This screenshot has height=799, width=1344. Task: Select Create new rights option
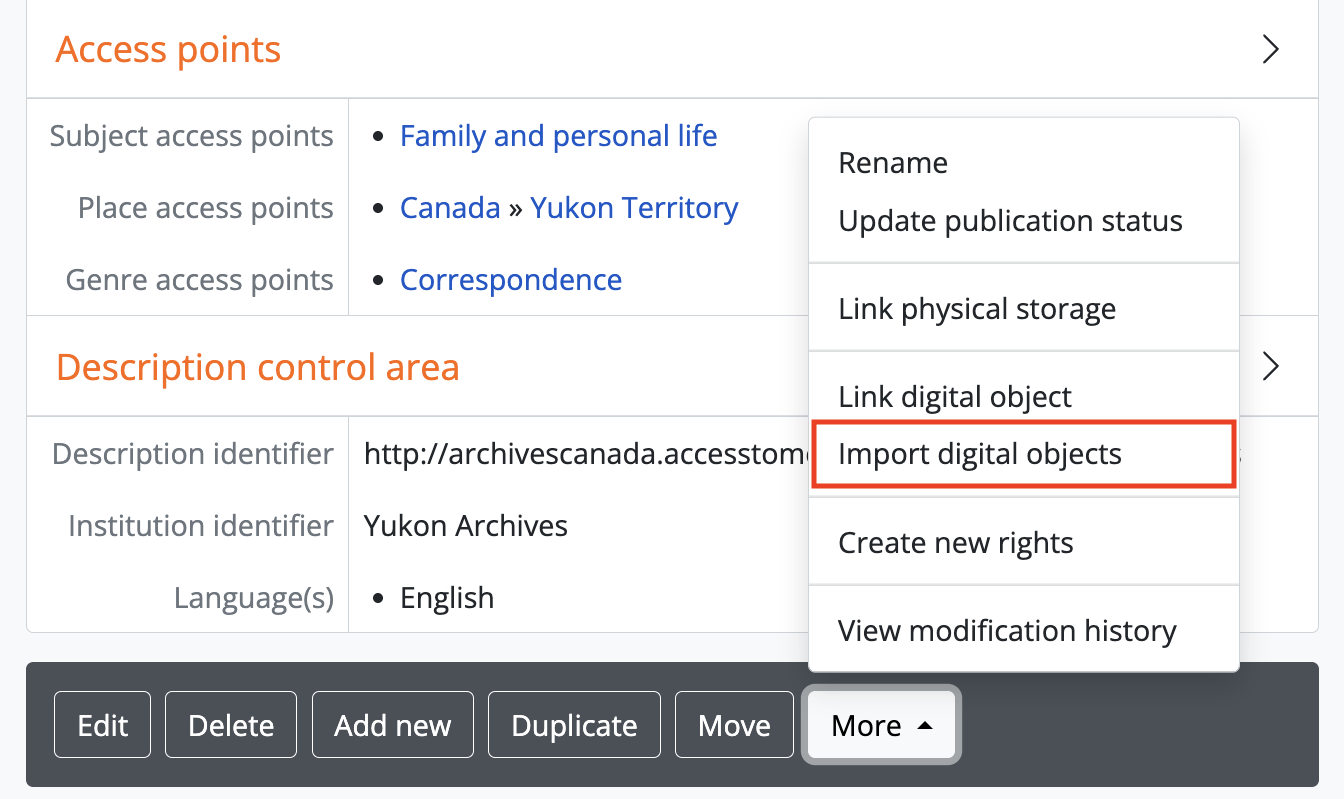[x=956, y=543]
